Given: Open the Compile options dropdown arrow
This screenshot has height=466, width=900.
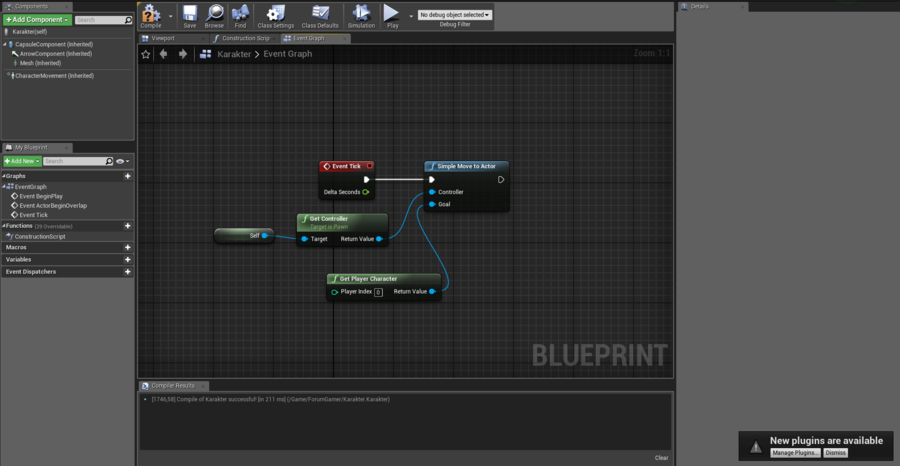Looking at the screenshot, I should pyautogui.click(x=170, y=16).
